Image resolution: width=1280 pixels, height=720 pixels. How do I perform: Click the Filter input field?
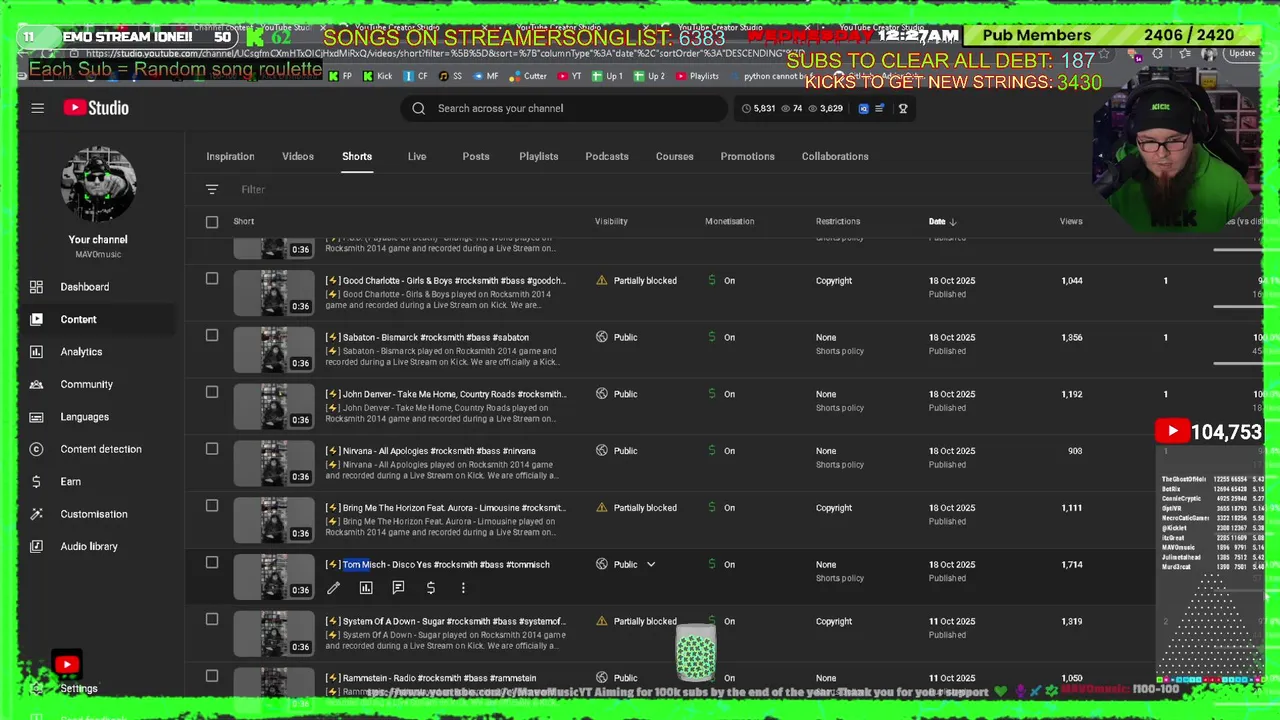(x=252, y=189)
